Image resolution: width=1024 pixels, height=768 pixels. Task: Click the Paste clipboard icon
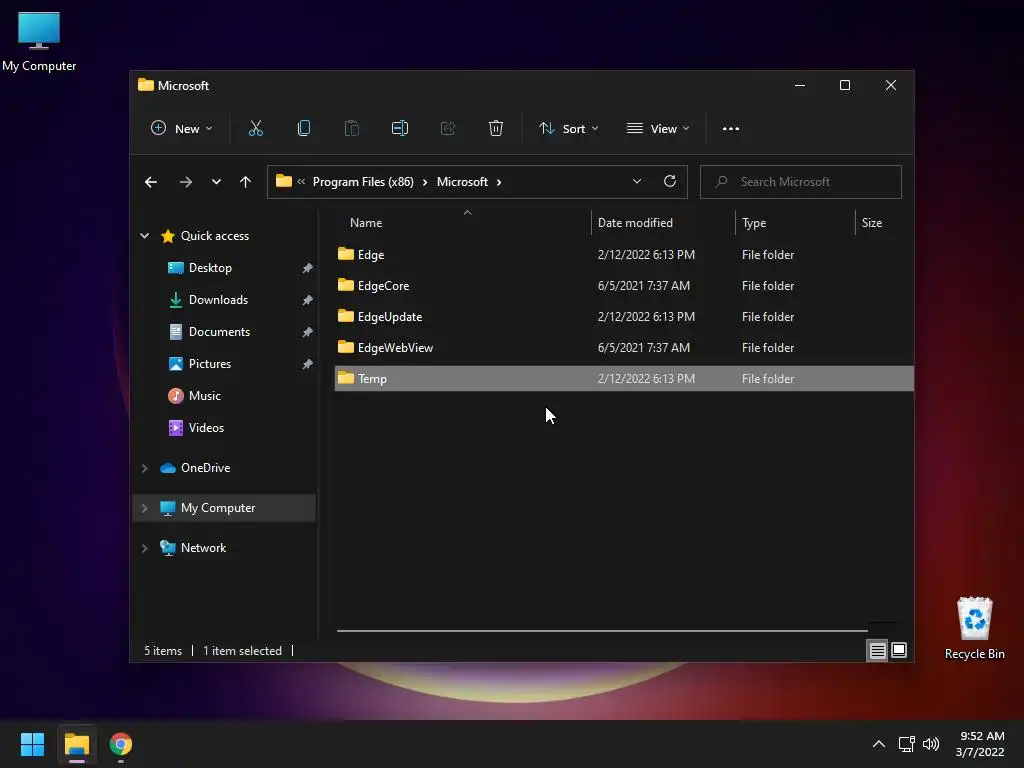tap(351, 129)
